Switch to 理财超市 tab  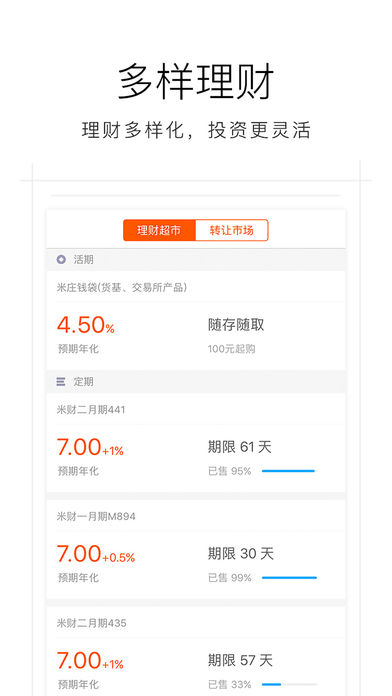pyautogui.click(x=159, y=230)
